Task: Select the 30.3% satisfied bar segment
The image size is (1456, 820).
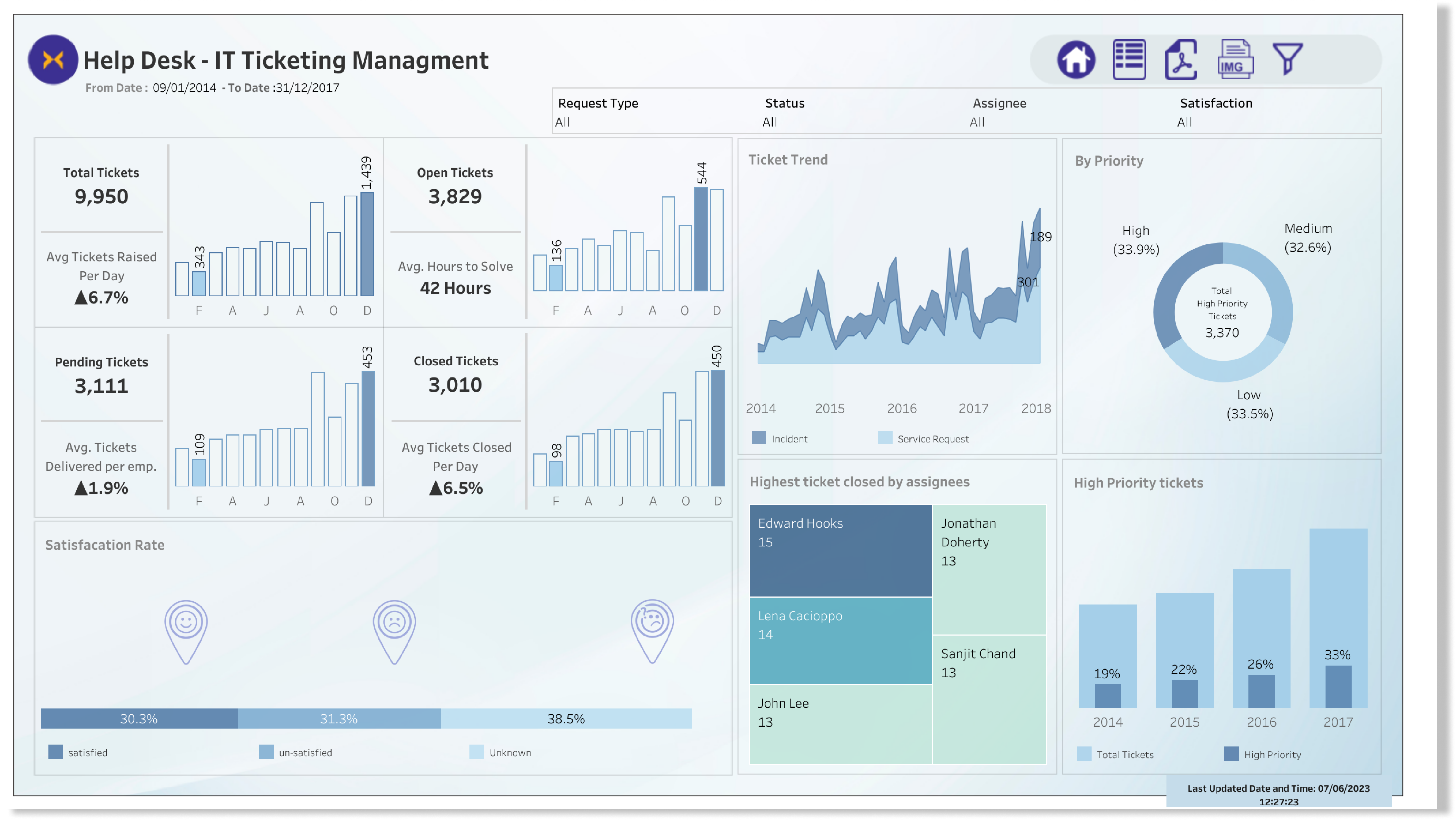Action: point(139,718)
